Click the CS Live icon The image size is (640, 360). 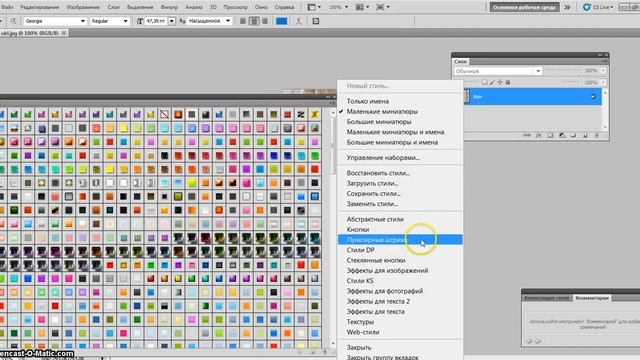click(x=587, y=7)
